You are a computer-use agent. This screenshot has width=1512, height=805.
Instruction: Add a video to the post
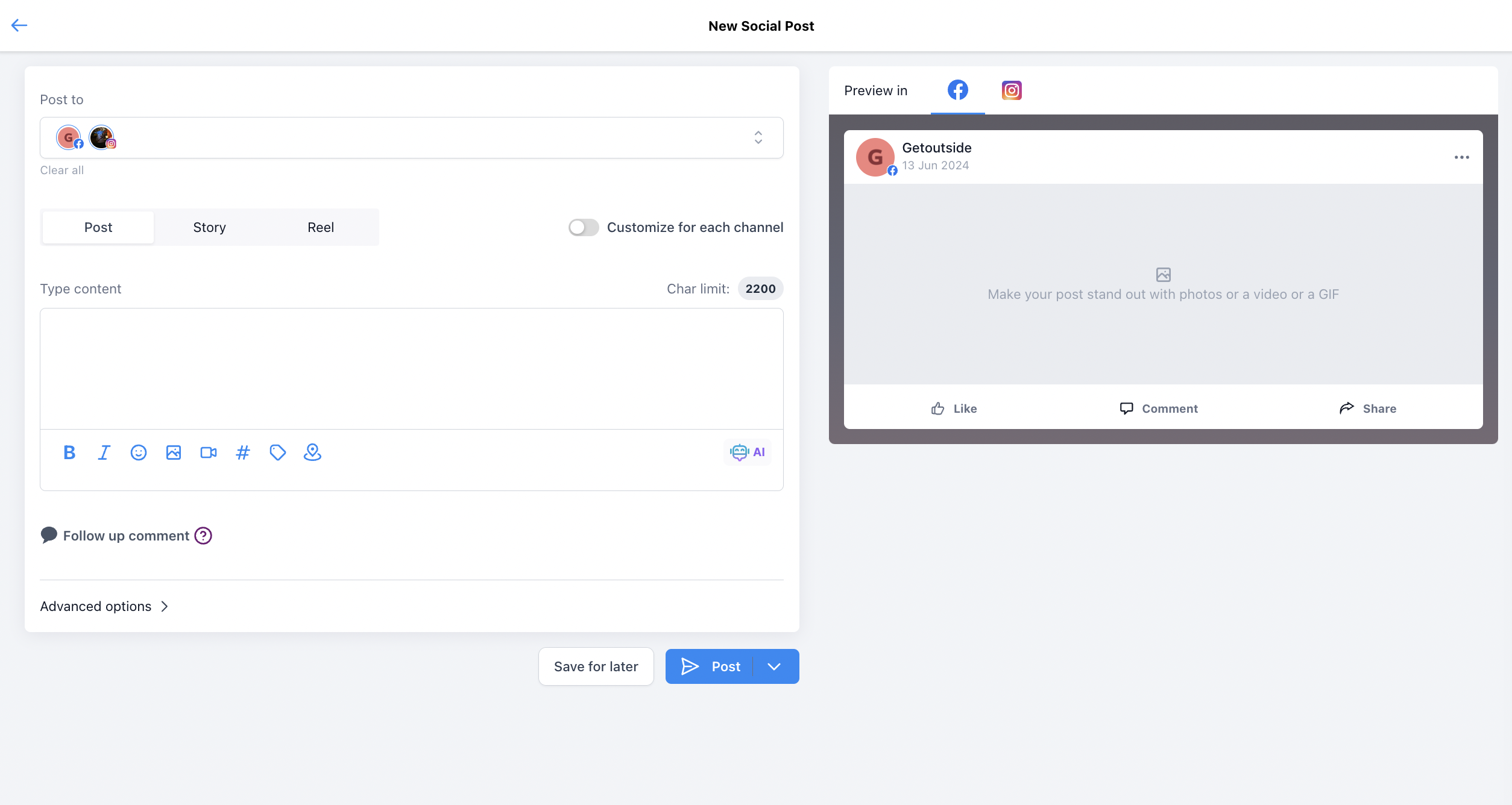tap(209, 453)
